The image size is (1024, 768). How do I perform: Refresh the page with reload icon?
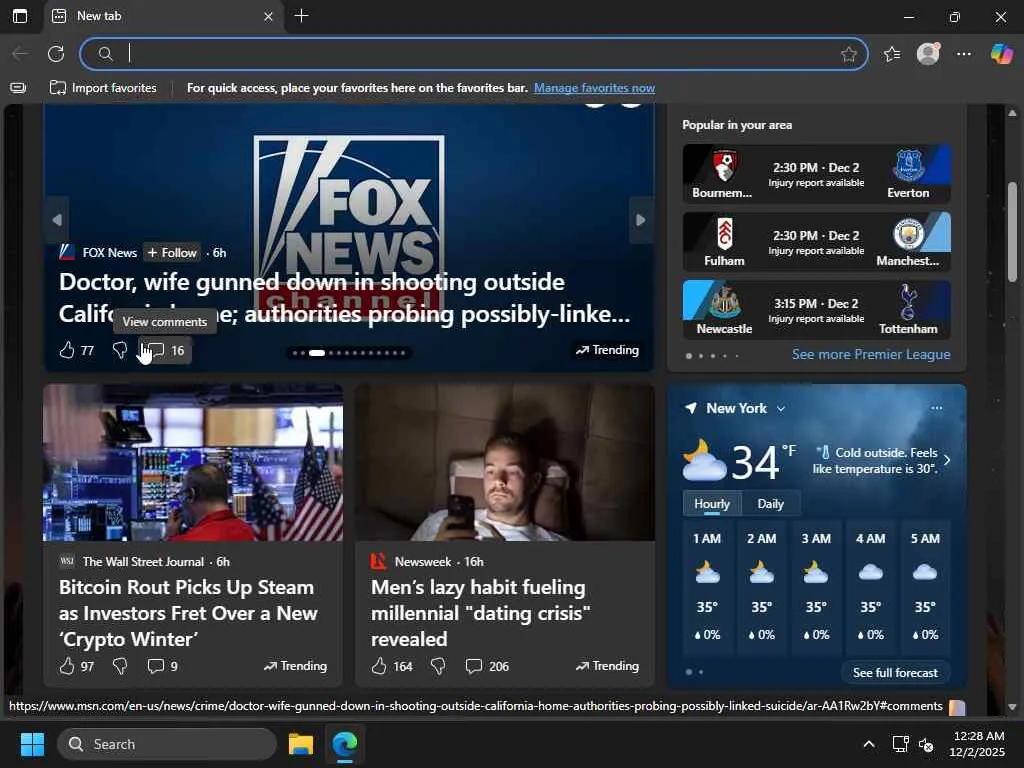56,54
